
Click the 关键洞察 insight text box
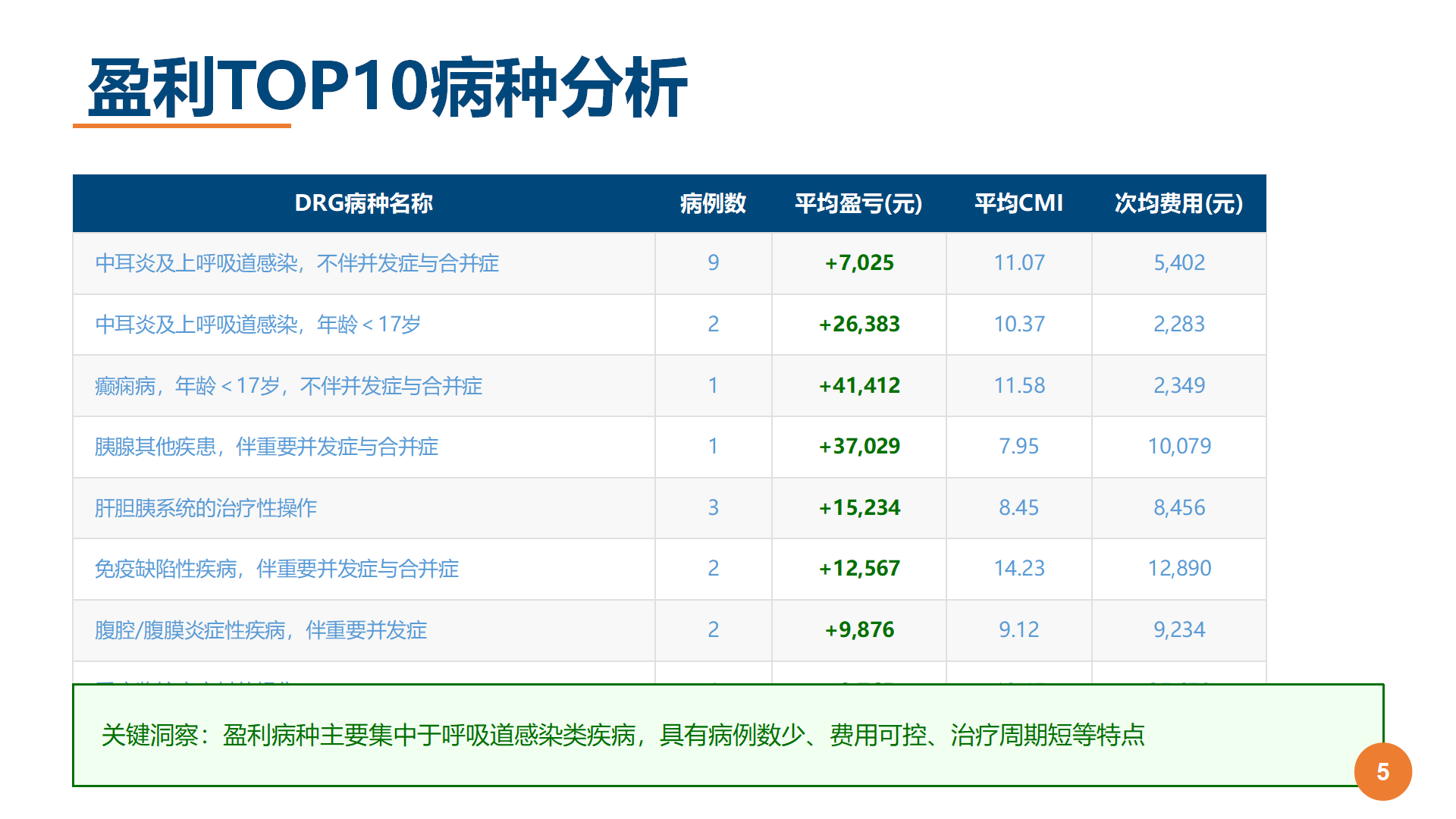tap(728, 735)
